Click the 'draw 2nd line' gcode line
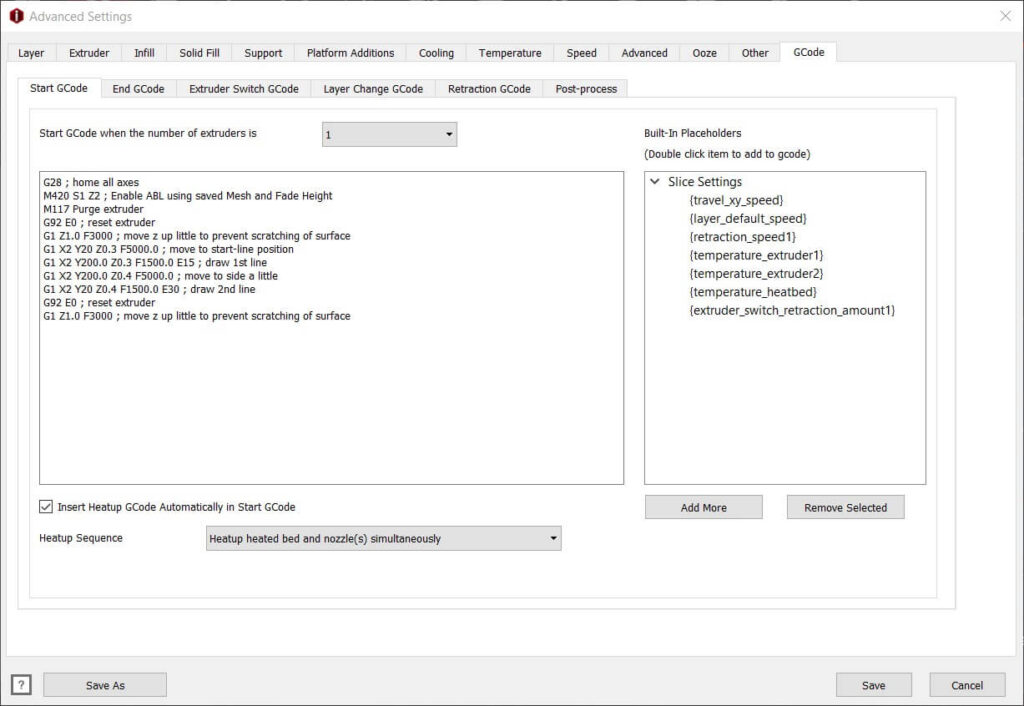1024x706 pixels. (150, 289)
